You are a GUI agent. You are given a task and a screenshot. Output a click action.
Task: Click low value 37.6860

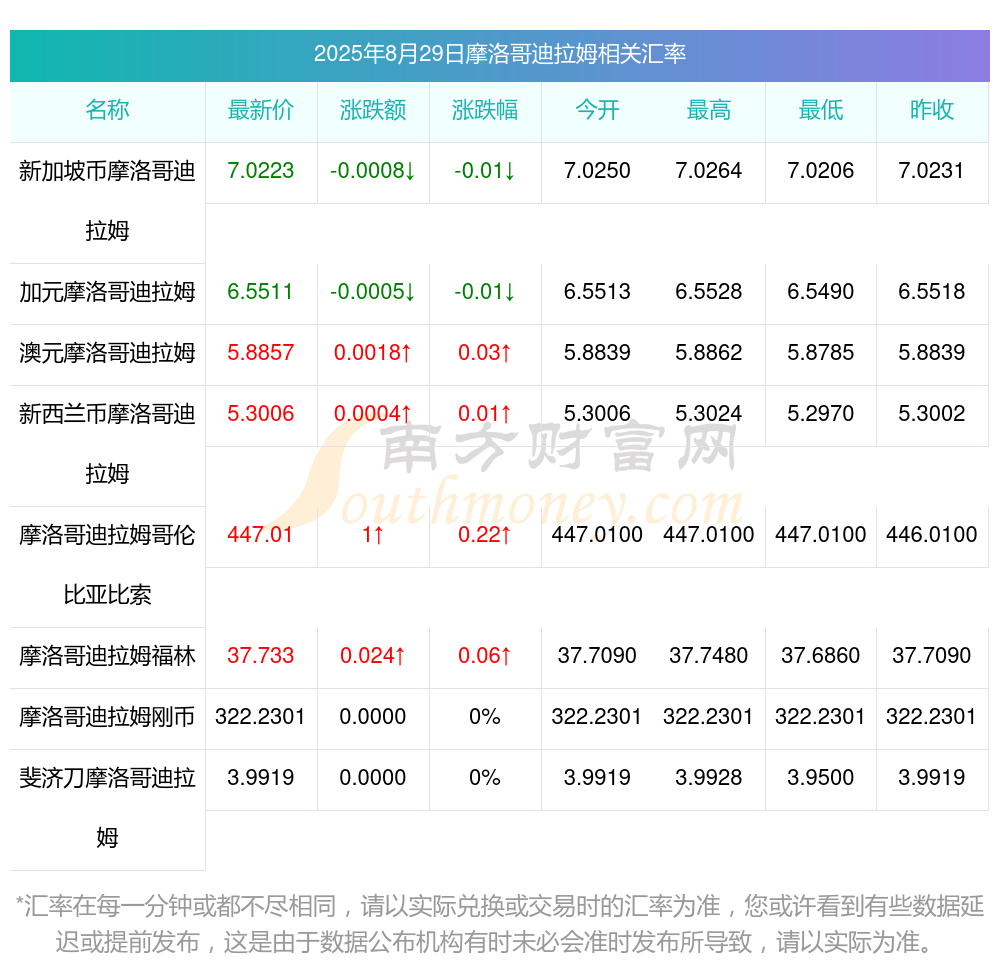[x=821, y=656]
